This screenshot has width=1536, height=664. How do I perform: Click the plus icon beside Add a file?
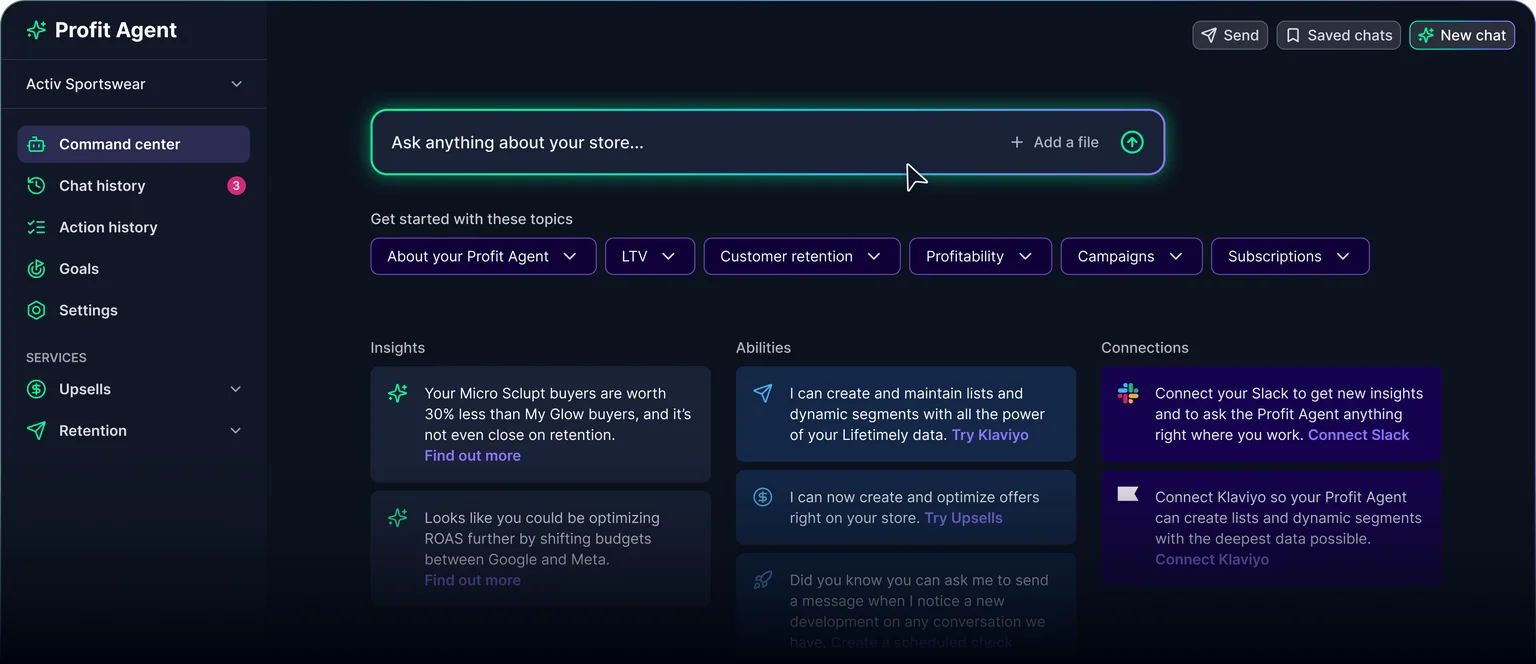point(1017,142)
